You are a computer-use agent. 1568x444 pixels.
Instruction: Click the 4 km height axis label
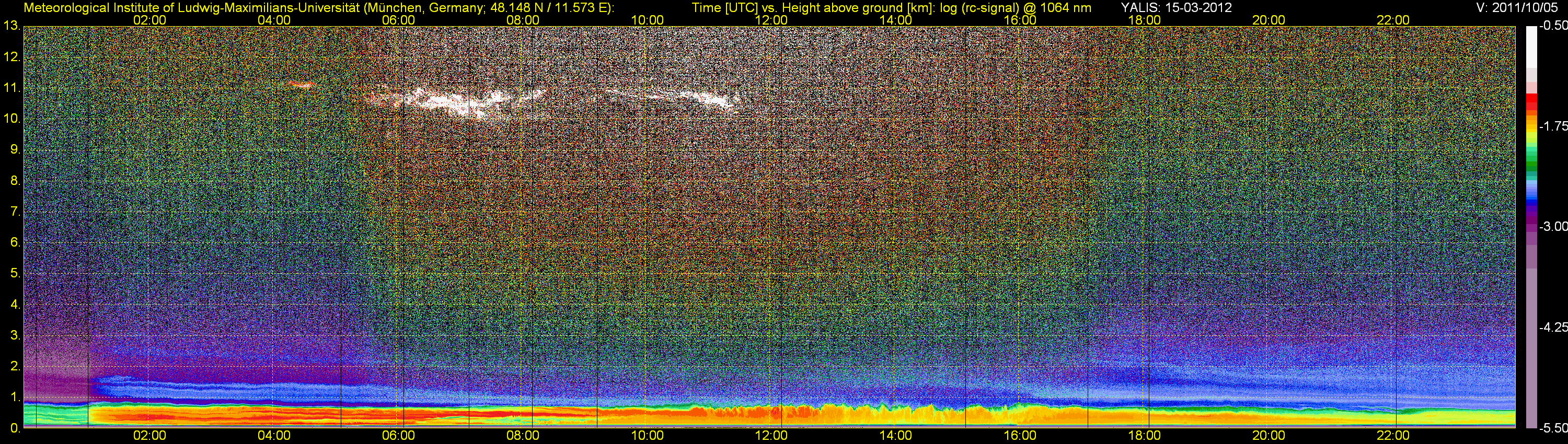point(15,304)
